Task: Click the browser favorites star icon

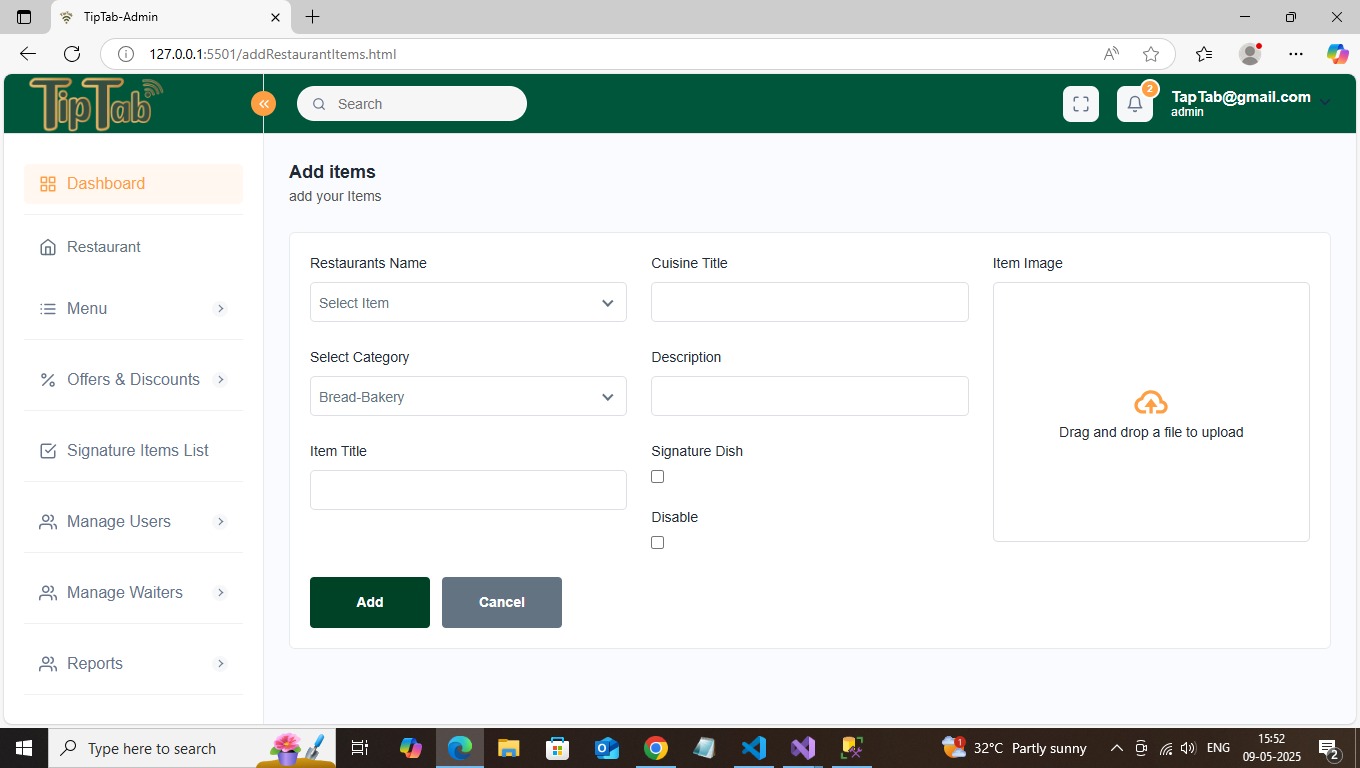Action: pyautogui.click(x=1151, y=54)
